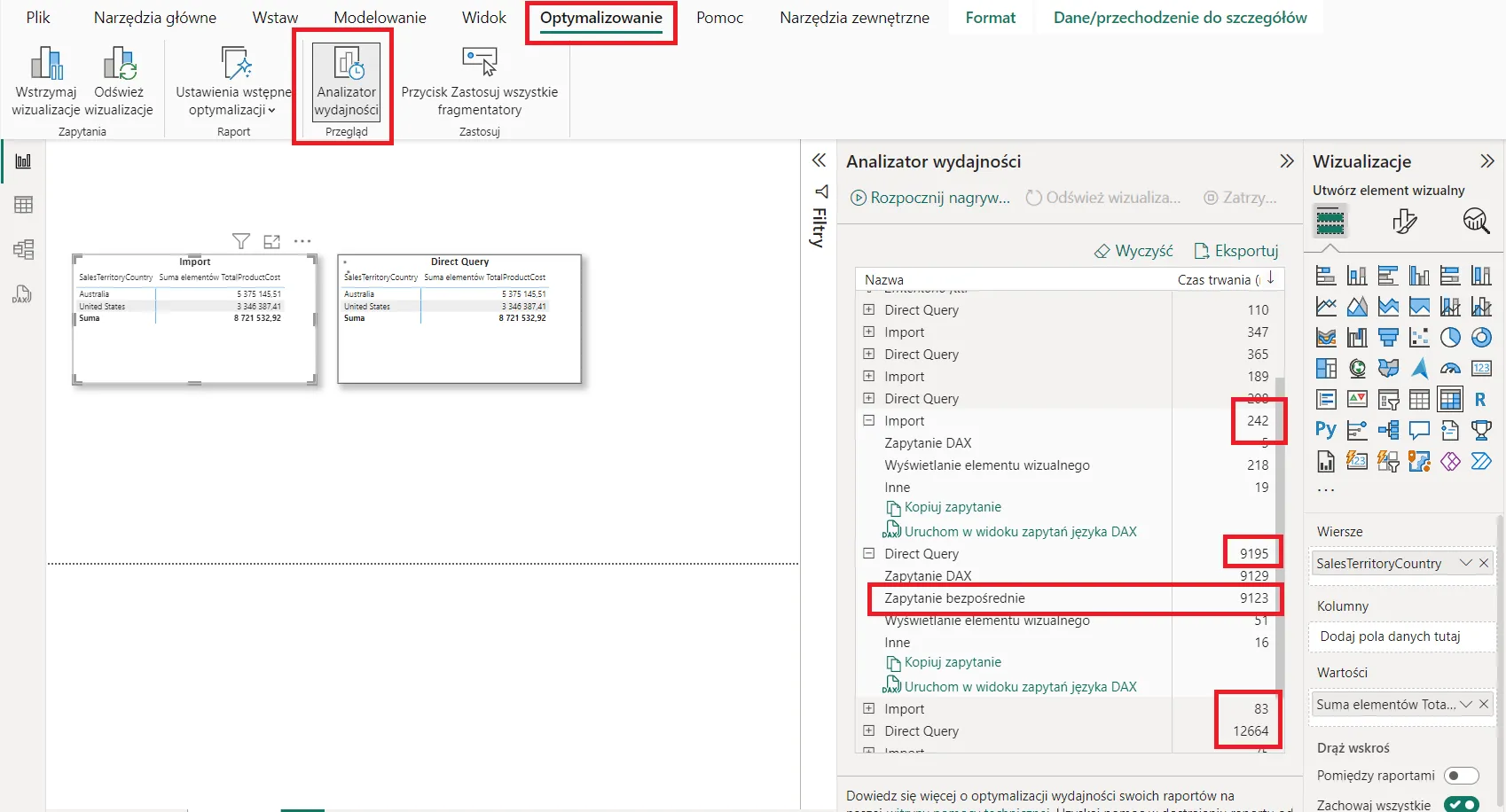The width and height of the screenshot is (1506, 812).
Task: Click Rozpocznij nagrywanie in performance analyzer
Action: 930,198
